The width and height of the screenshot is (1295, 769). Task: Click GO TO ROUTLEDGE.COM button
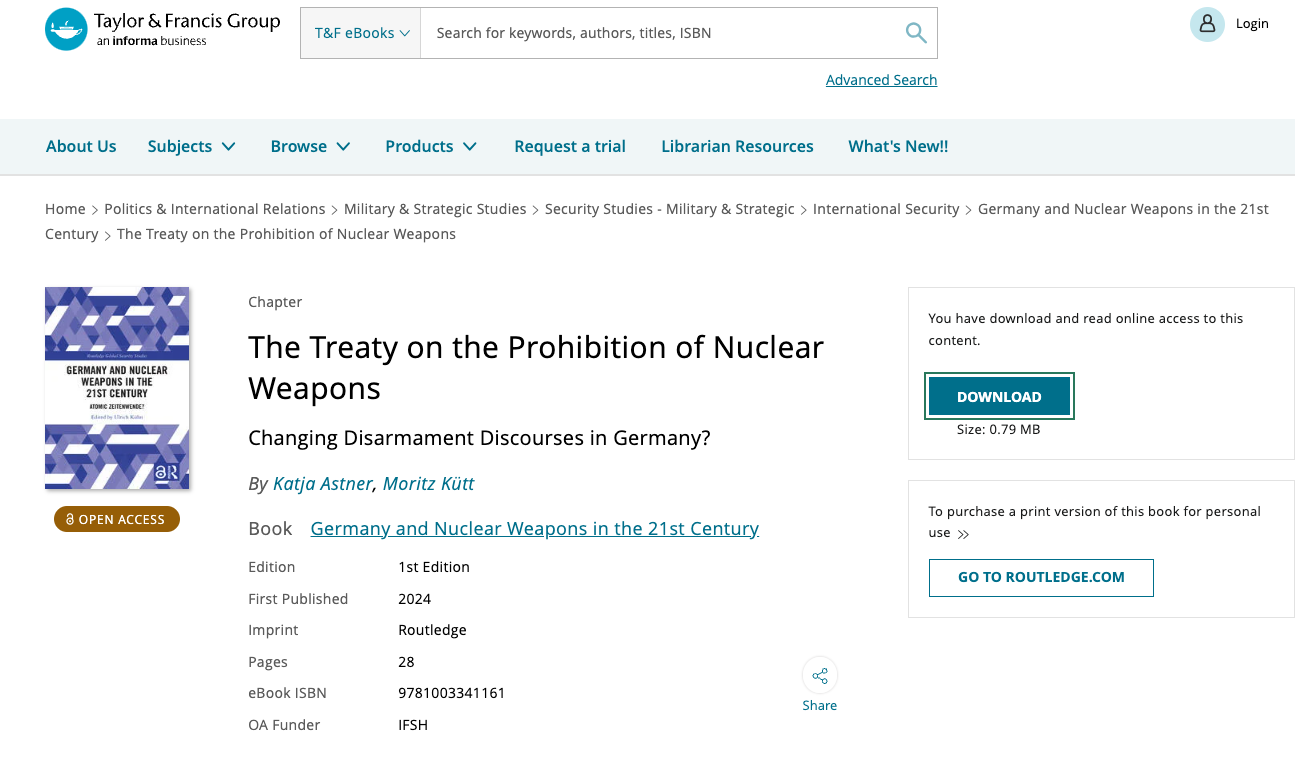click(1041, 577)
